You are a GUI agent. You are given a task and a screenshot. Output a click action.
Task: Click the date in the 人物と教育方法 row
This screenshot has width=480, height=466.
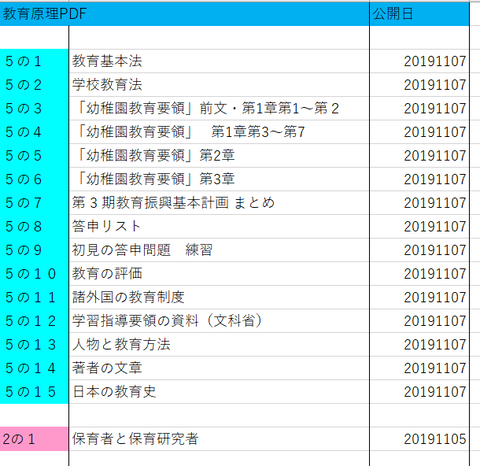[x=419, y=345]
